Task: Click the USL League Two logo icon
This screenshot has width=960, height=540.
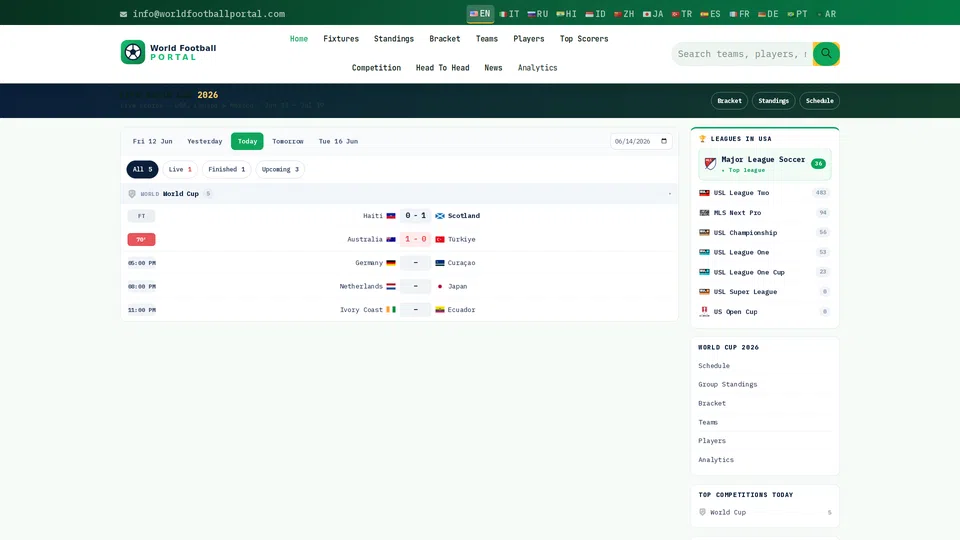Action: tap(704, 193)
